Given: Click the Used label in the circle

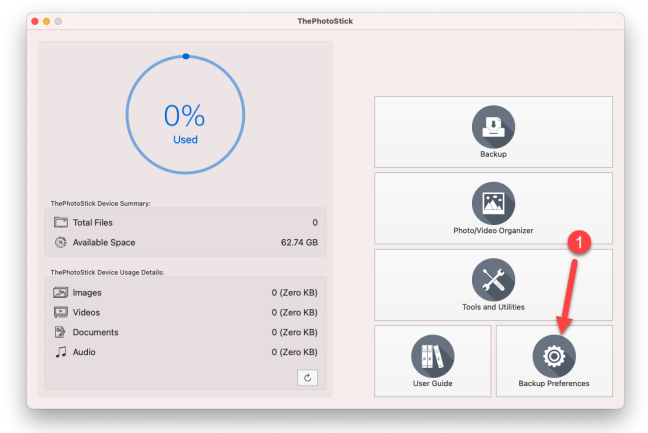Looking at the screenshot, I should (x=185, y=140).
